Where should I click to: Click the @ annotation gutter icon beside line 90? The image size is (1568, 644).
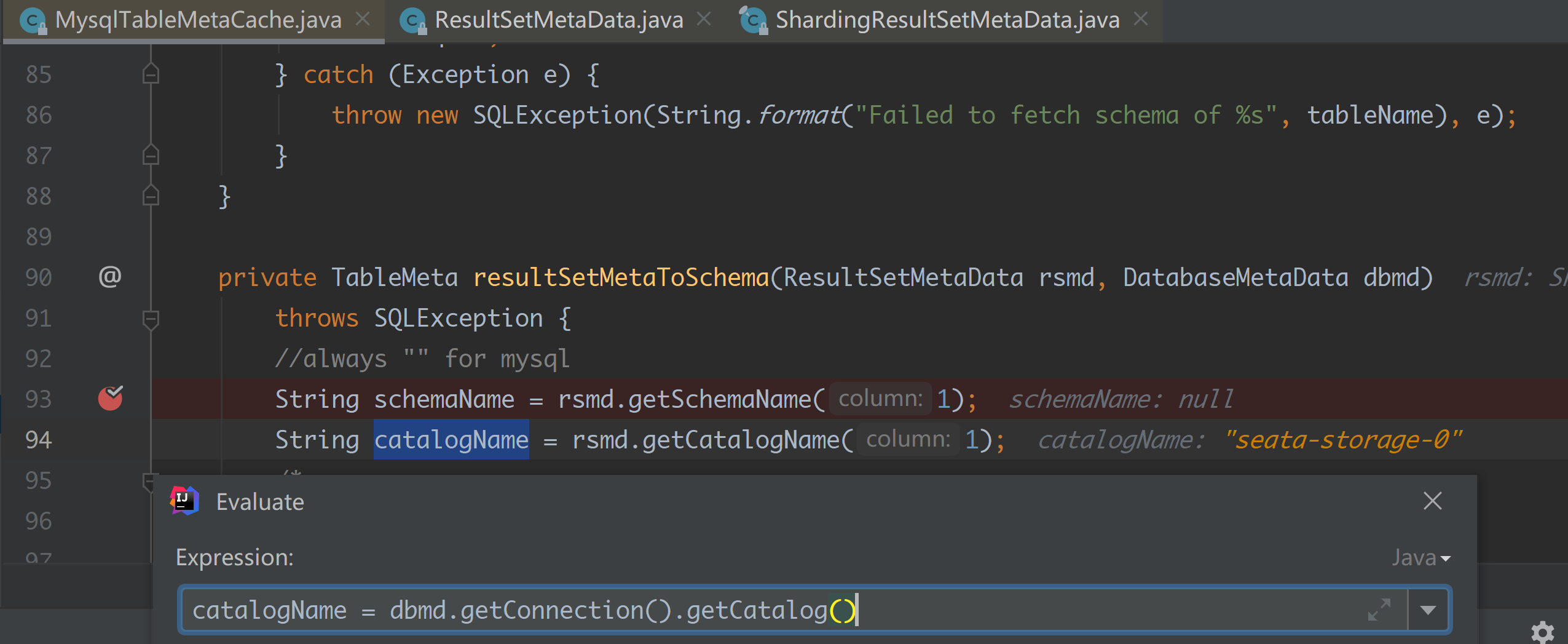click(109, 276)
